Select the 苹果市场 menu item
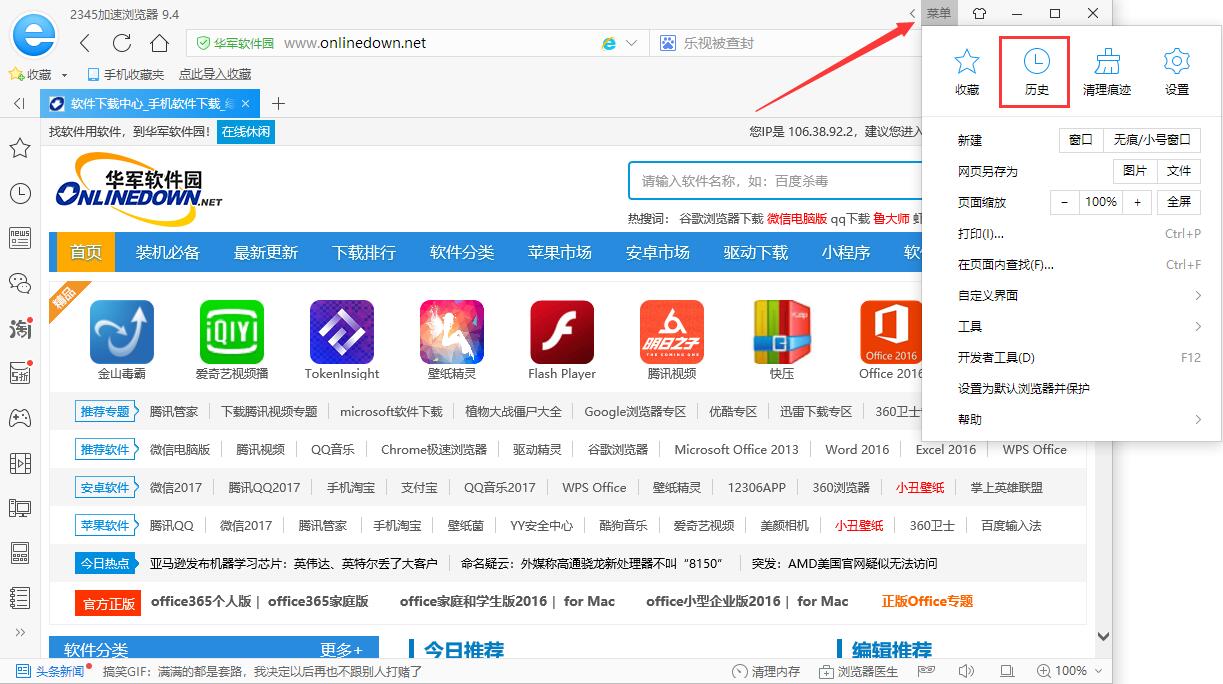1223x684 pixels. click(x=559, y=252)
